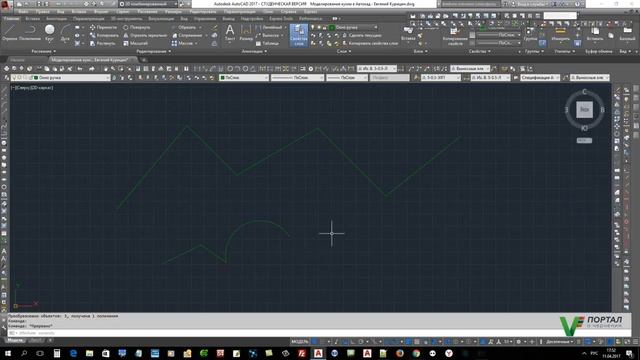Click the ViewCube top face

[x=584, y=109]
